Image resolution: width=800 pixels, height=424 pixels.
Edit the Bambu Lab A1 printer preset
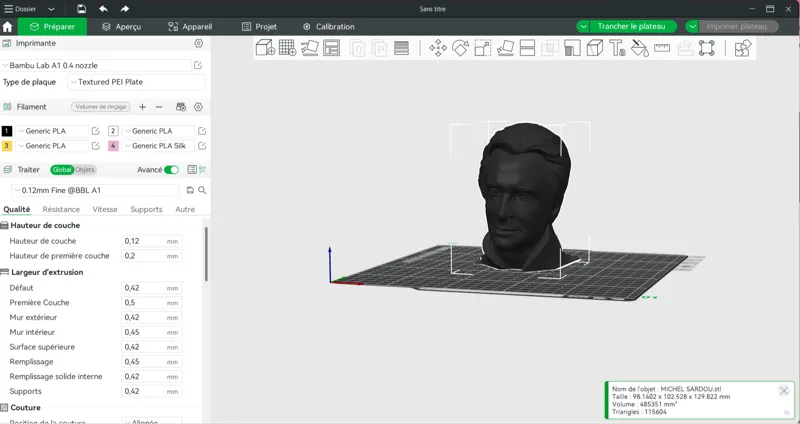click(198, 65)
